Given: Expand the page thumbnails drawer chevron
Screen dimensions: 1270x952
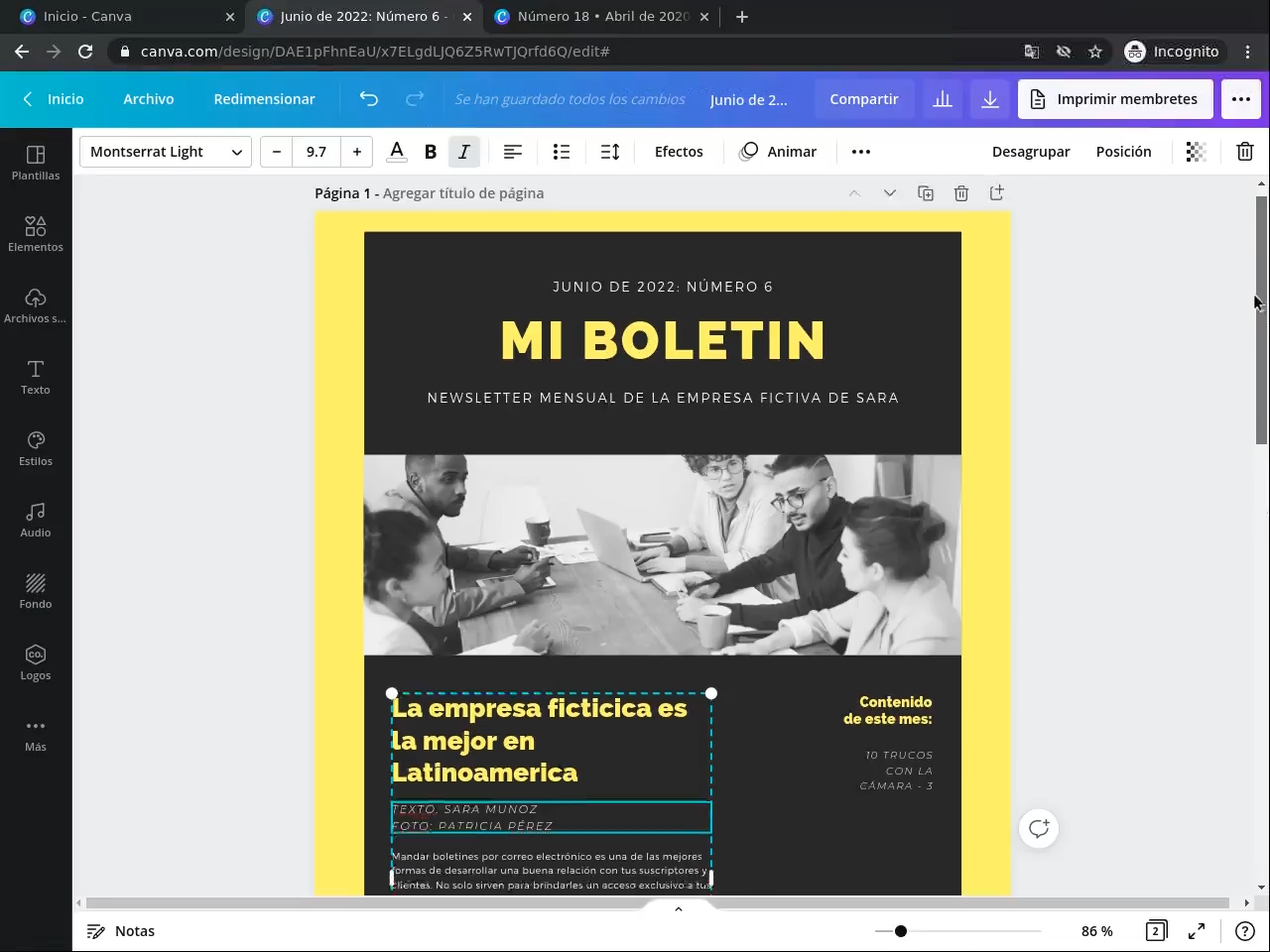Looking at the screenshot, I should click(679, 908).
